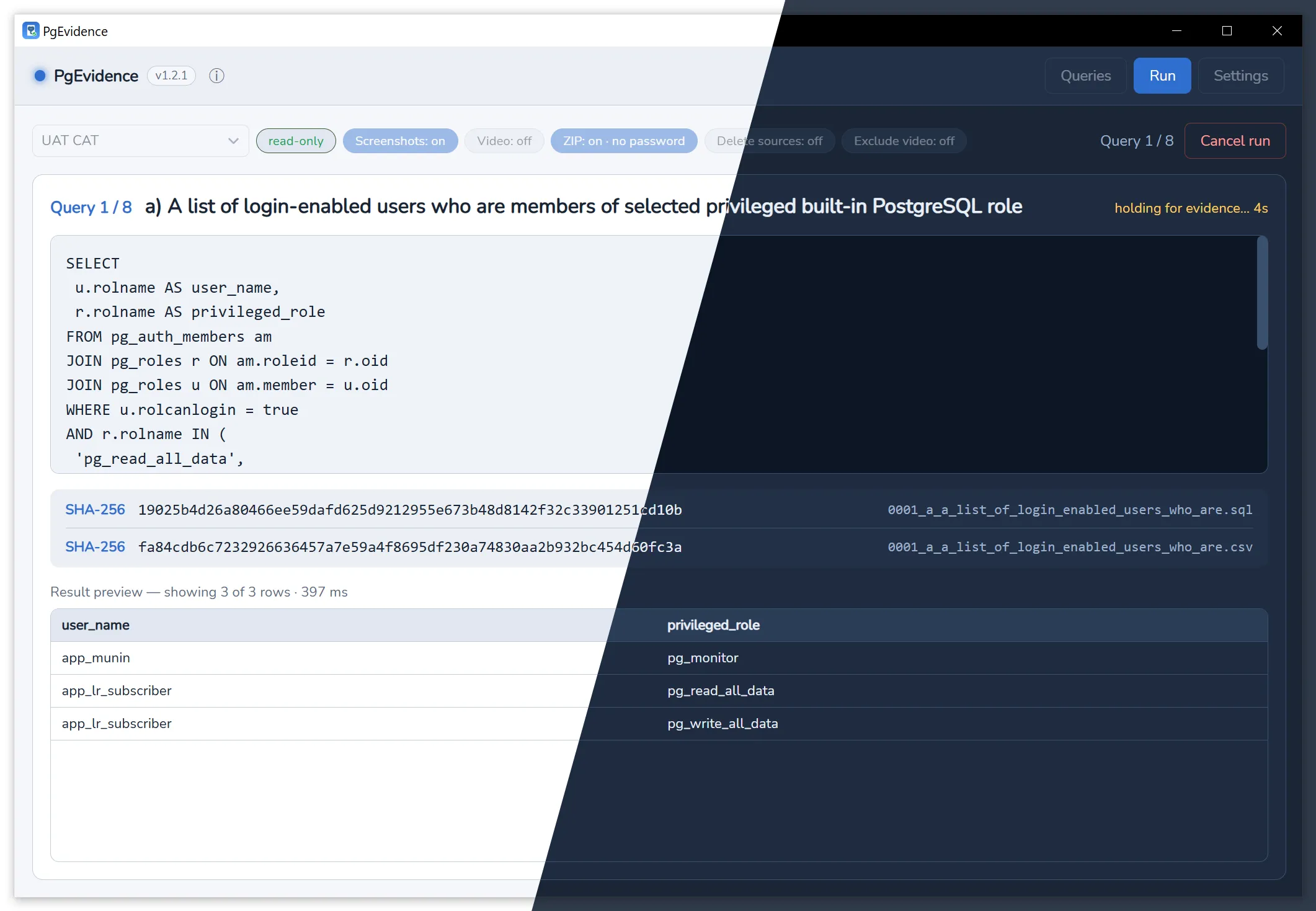Switch to the Queries tab
Screen dimensions: 1316x911
tap(1085, 76)
